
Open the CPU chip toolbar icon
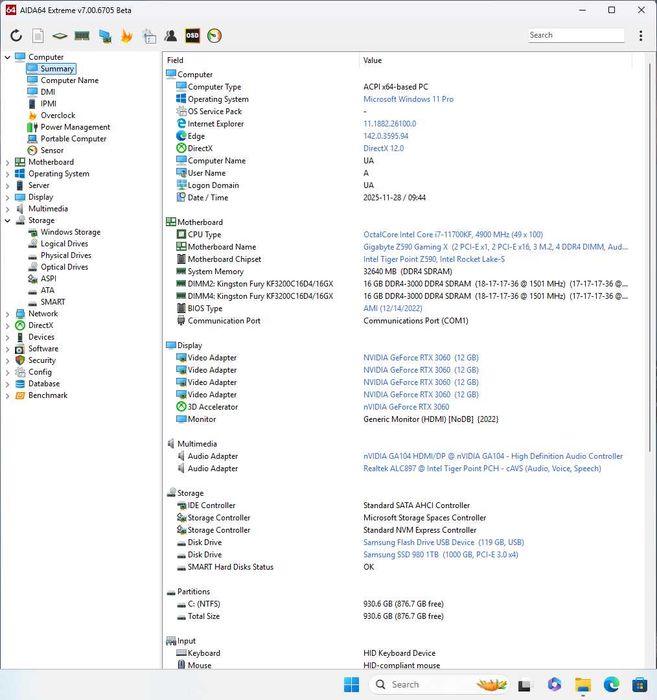(x=59, y=36)
